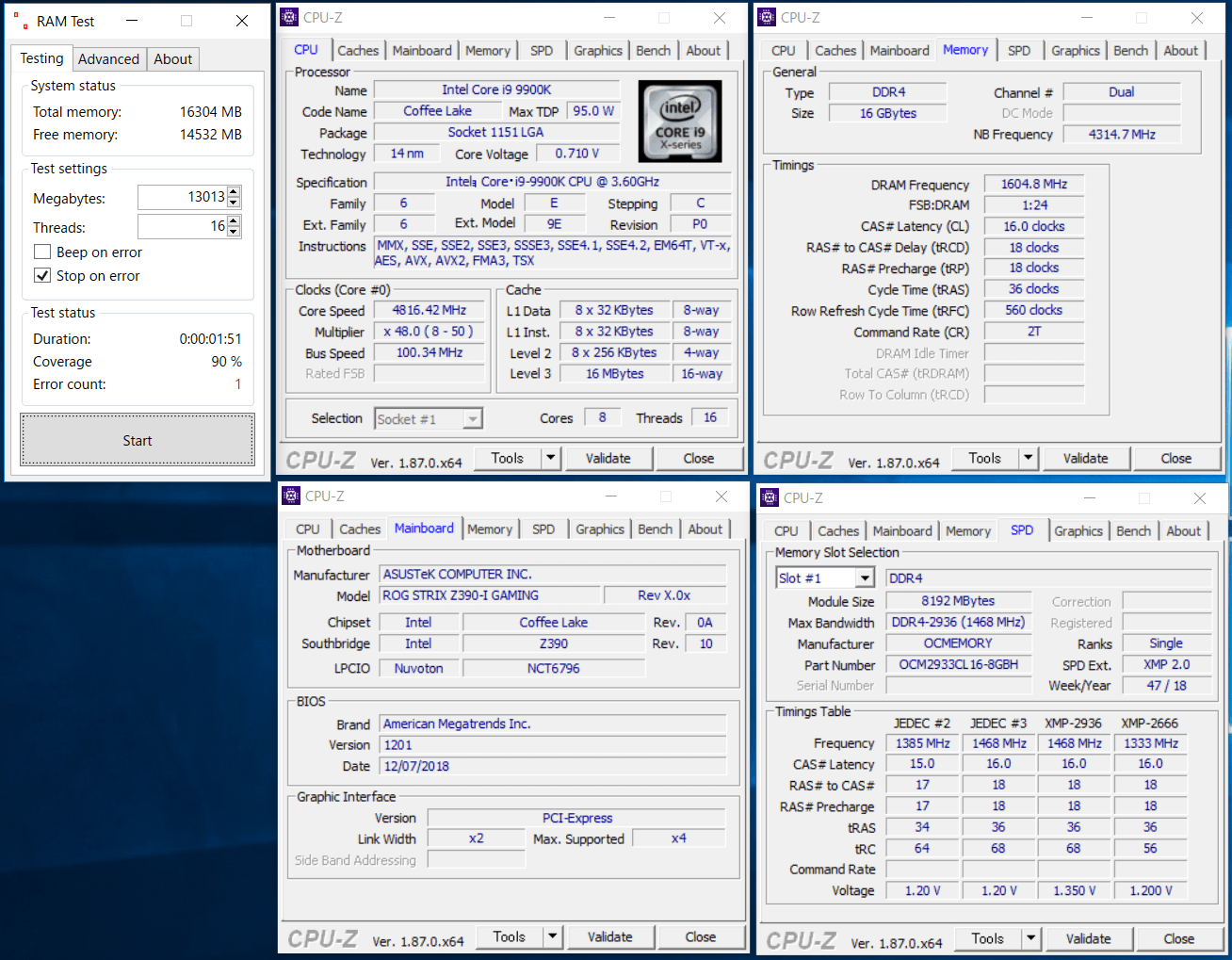This screenshot has height=960, width=1232.
Task: Open the About tab in the SPD tab window
Action: pyautogui.click(x=1184, y=531)
